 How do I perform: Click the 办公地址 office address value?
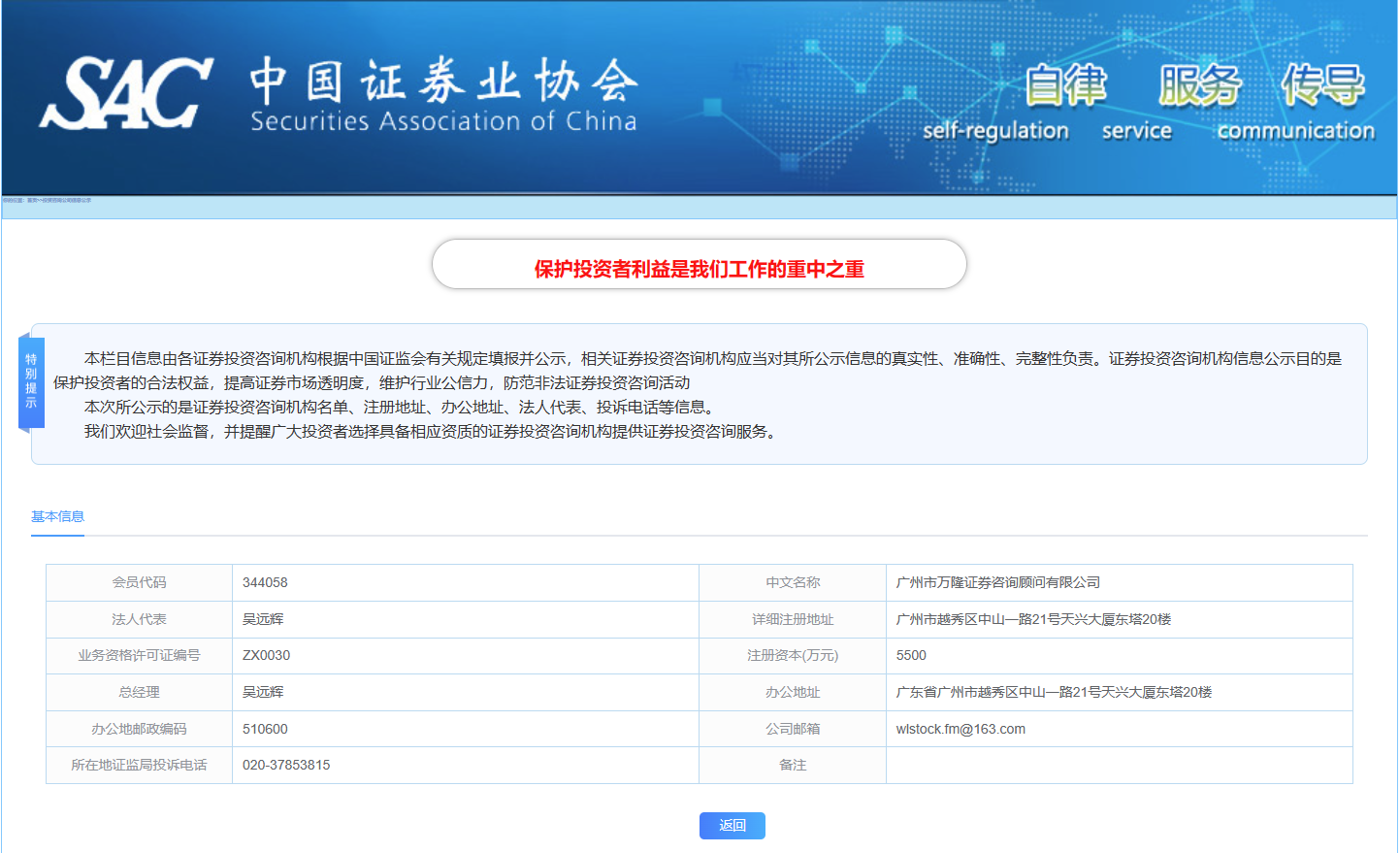[1054, 692]
